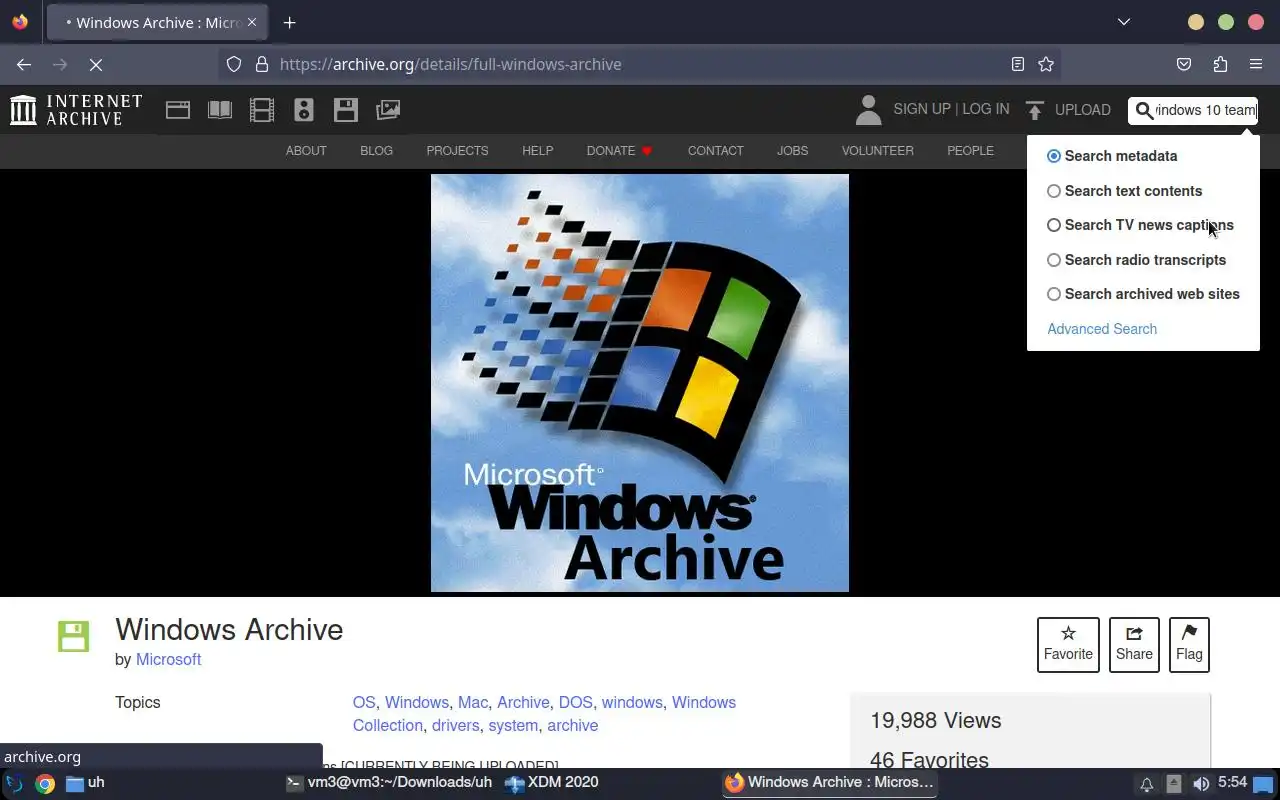Open the Video film strip icon
Image resolution: width=1280 pixels, height=800 pixels.
[x=262, y=110]
